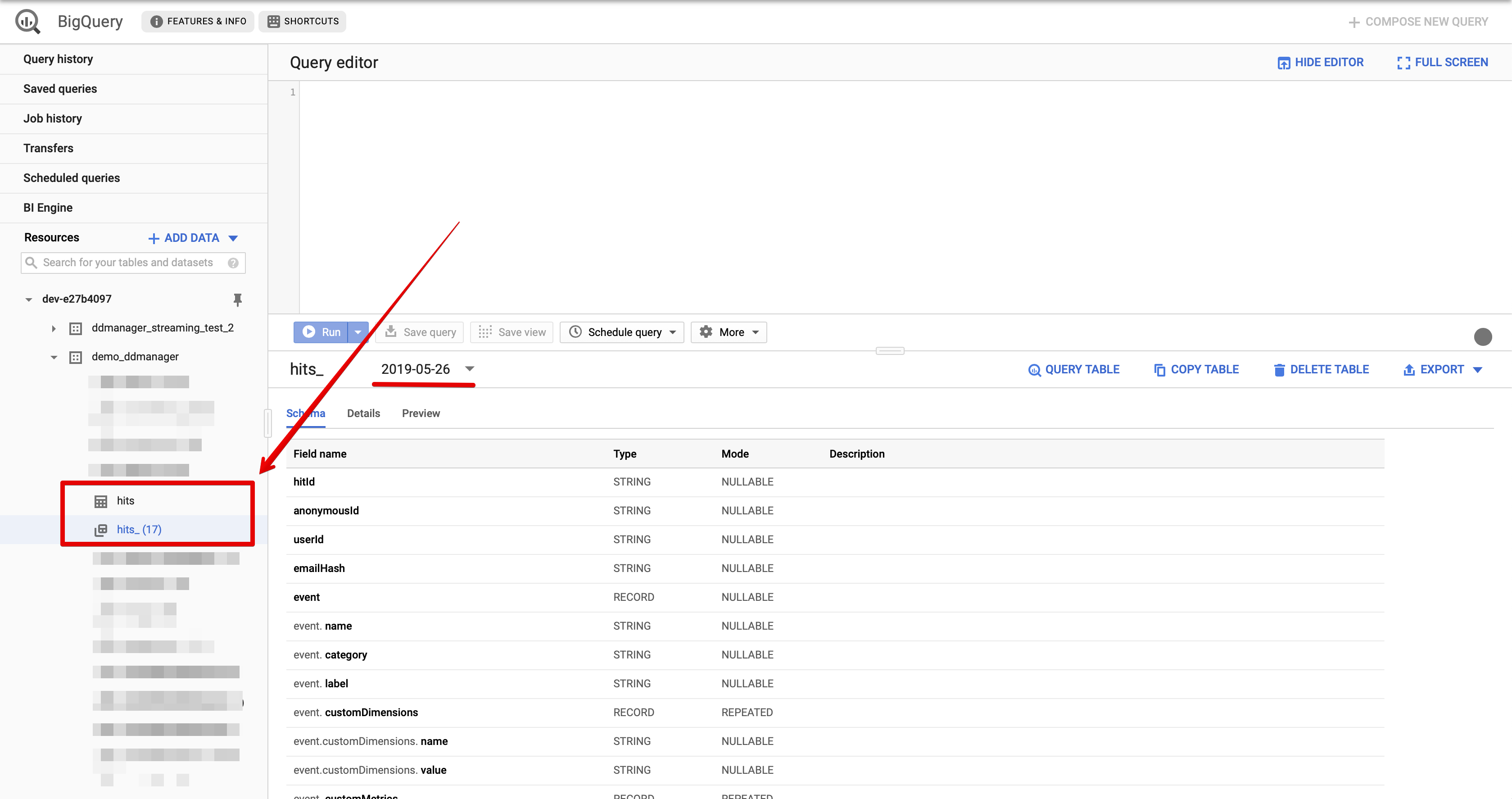
Task: Click Compose New Query
Action: (1417, 22)
